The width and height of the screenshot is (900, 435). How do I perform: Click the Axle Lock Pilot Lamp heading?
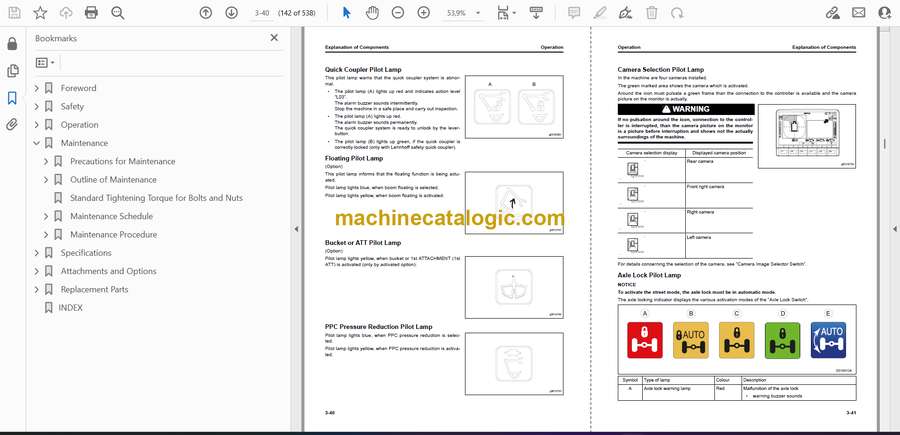click(x=649, y=275)
